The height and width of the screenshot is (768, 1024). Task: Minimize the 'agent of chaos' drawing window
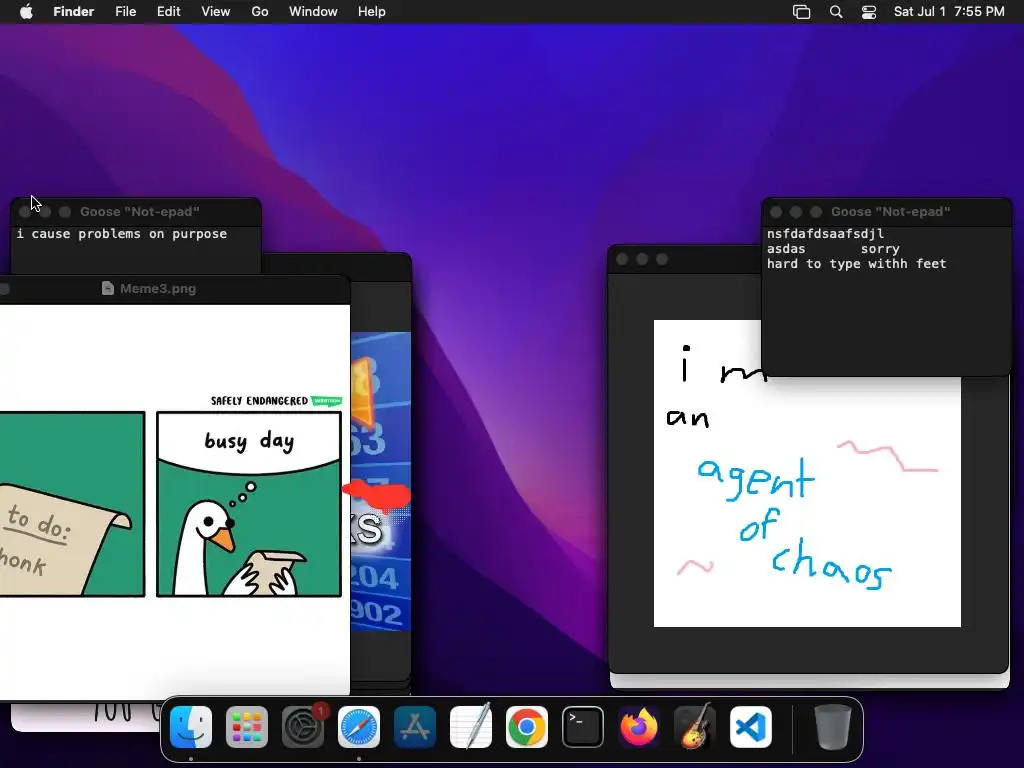click(x=642, y=259)
